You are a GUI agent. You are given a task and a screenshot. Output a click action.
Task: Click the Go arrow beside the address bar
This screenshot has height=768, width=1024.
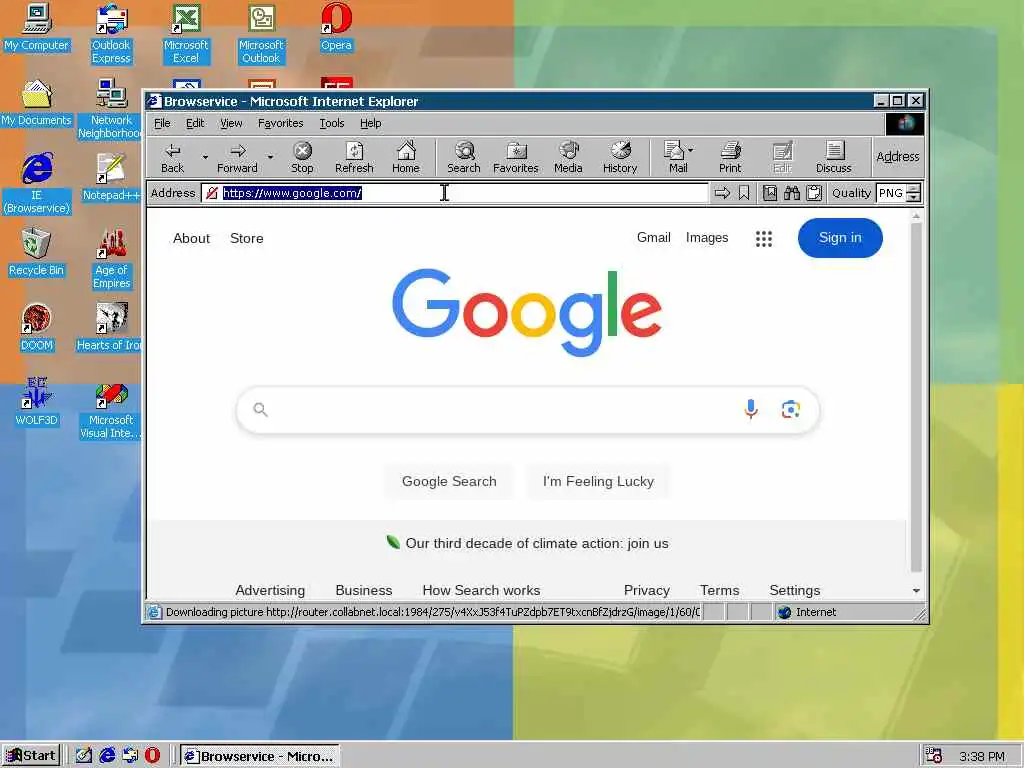point(722,193)
